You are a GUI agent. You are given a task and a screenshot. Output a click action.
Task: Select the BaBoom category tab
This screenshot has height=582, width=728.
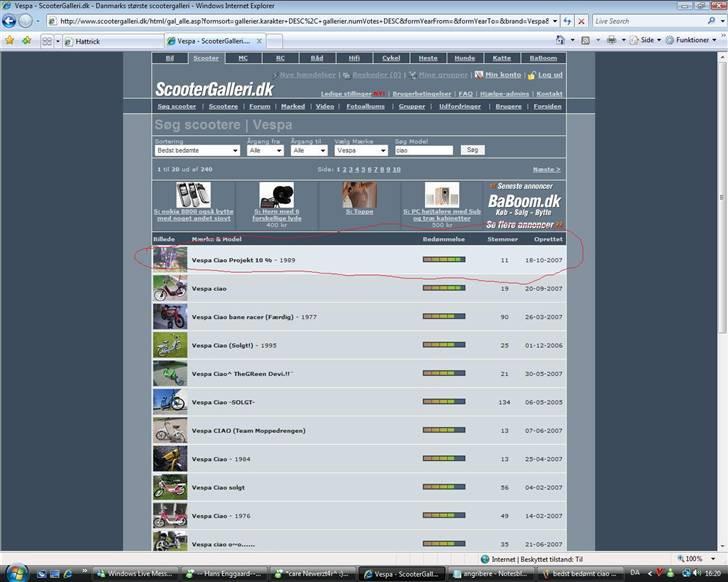click(543, 58)
